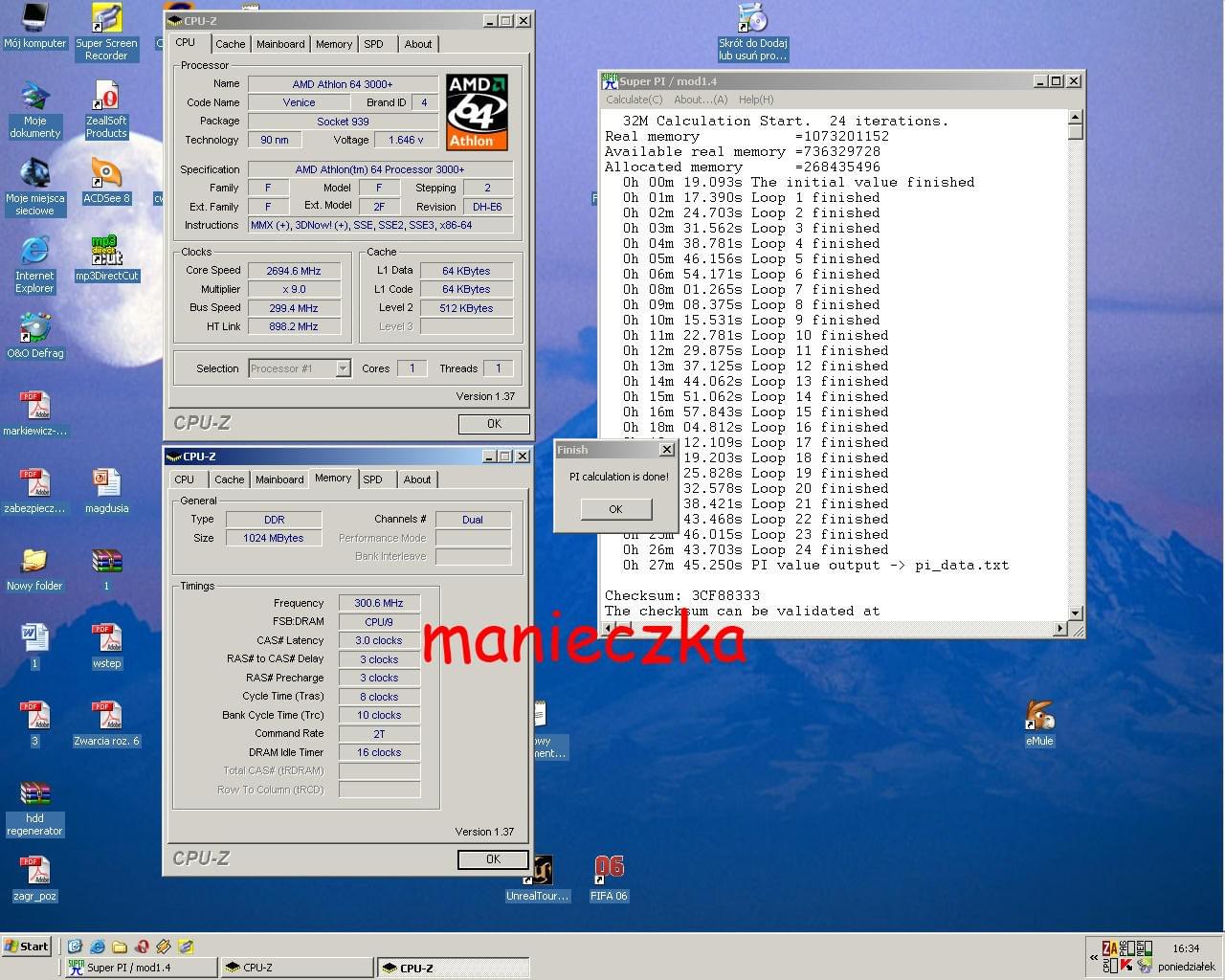Click the Channels # value Dual
This screenshot has width=1225, height=980.
473,520
